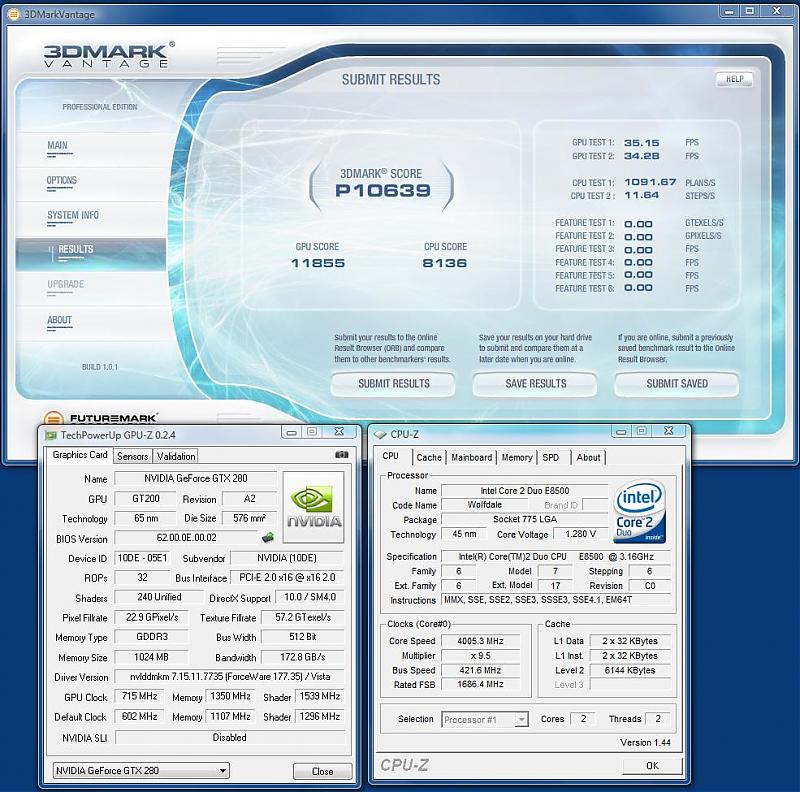
Task: Go to System Info in 3DMark
Action: [73, 215]
